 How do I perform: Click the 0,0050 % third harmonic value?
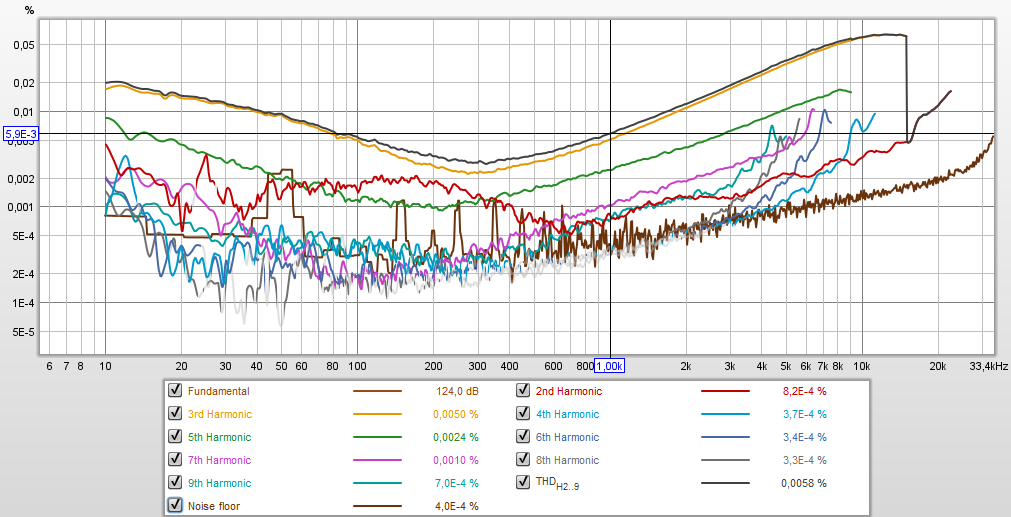click(456, 415)
